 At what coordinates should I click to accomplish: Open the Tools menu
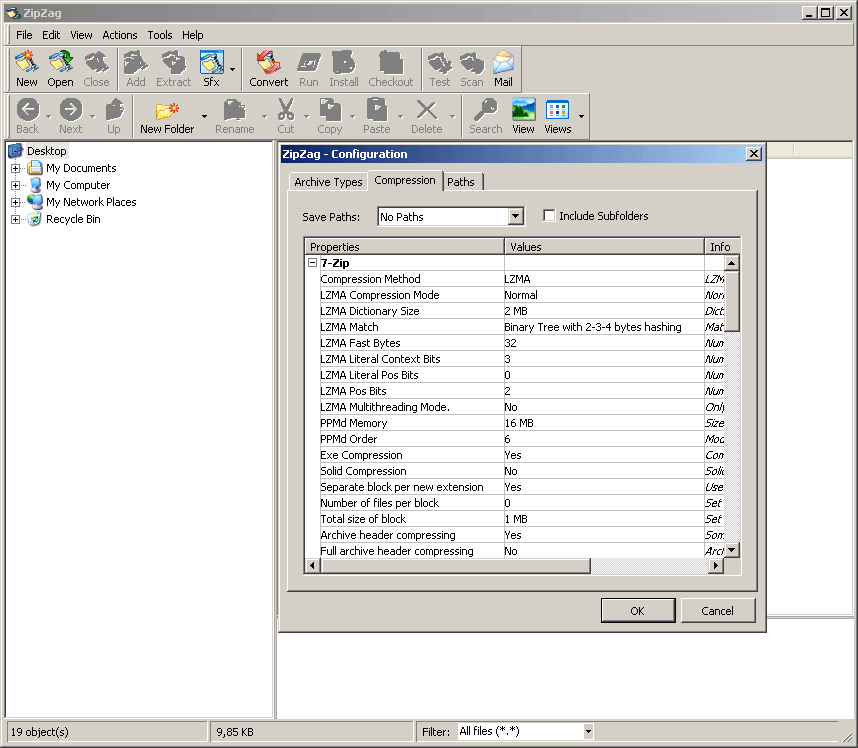point(160,35)
